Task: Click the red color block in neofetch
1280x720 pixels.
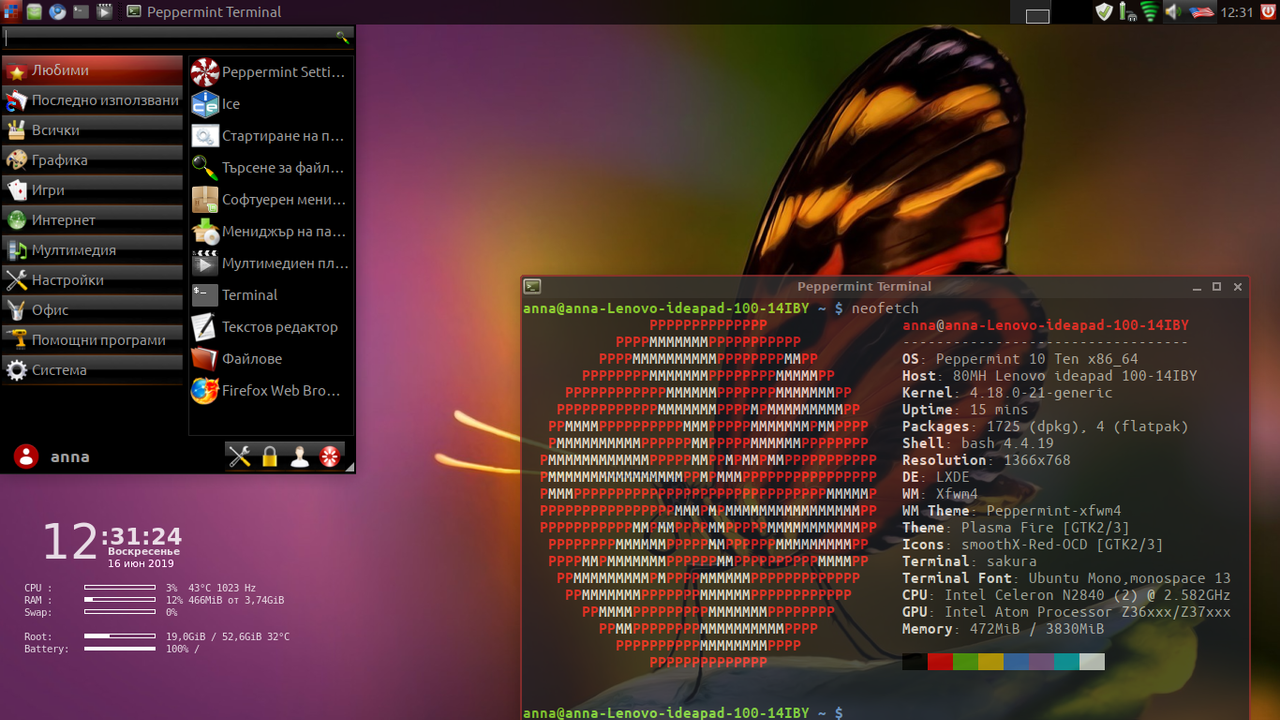Action: tap(940, 661)
